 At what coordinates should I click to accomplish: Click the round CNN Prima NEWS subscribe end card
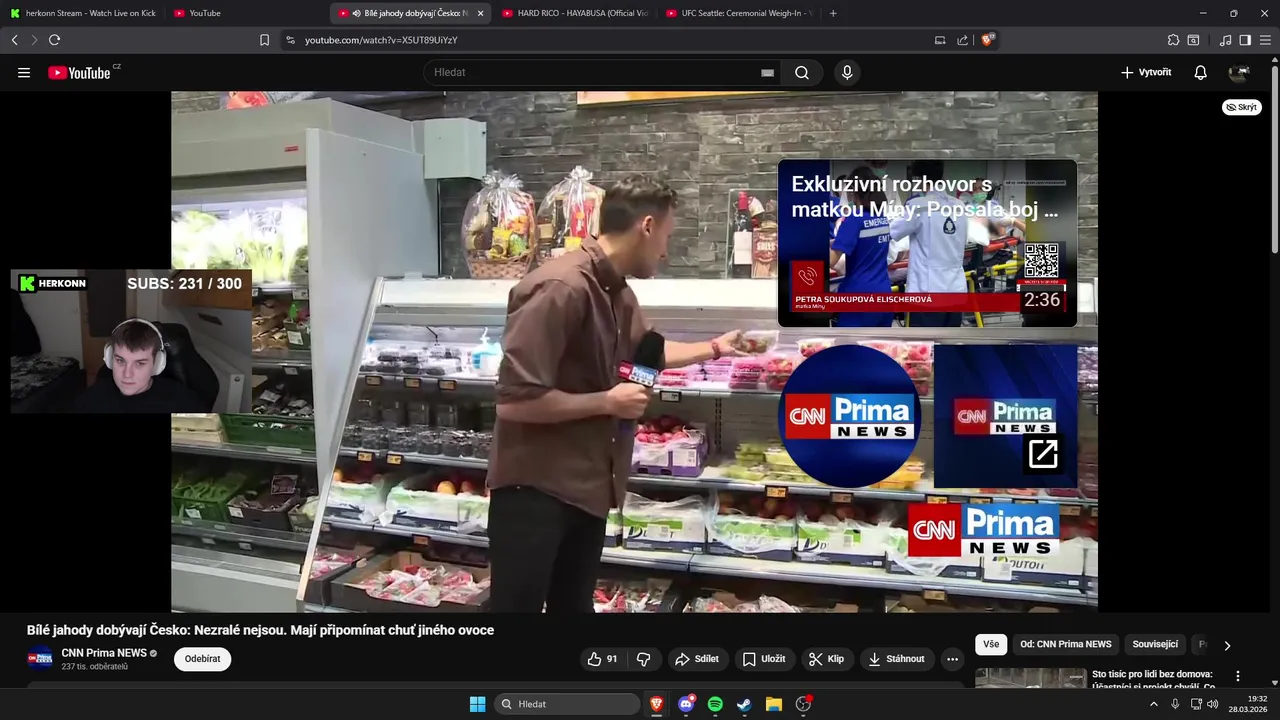pos(849,416)
